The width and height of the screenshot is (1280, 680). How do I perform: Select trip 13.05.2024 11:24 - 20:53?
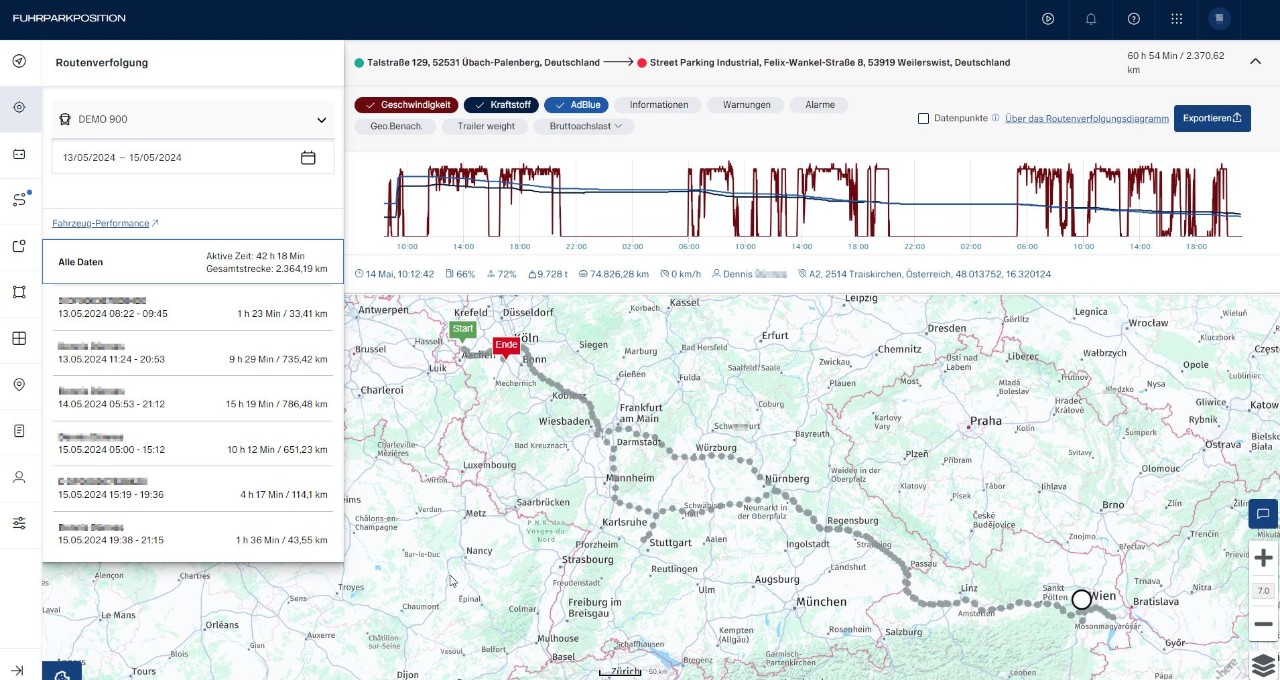(x=193, y=352)
